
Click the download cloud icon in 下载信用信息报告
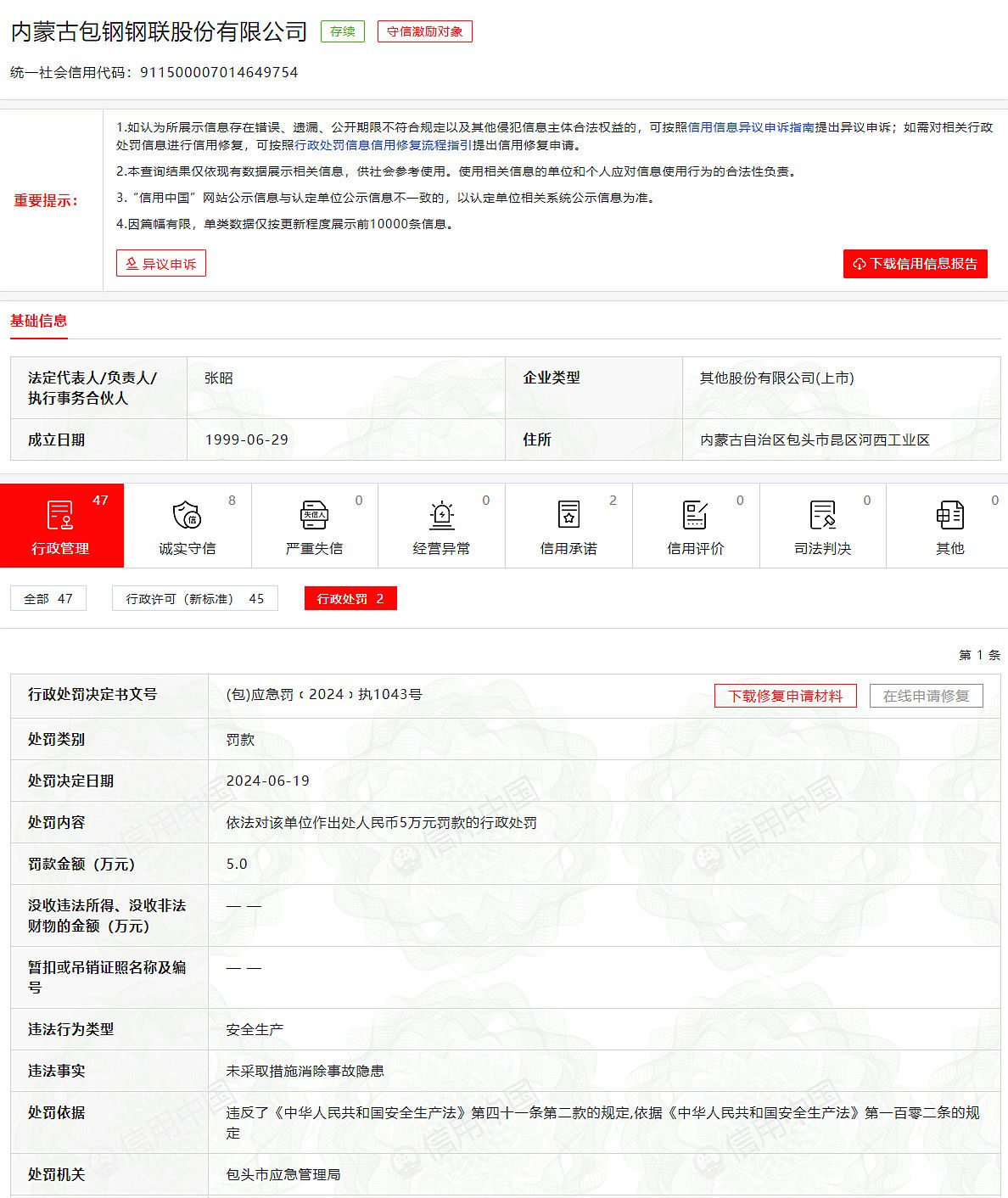859,264
